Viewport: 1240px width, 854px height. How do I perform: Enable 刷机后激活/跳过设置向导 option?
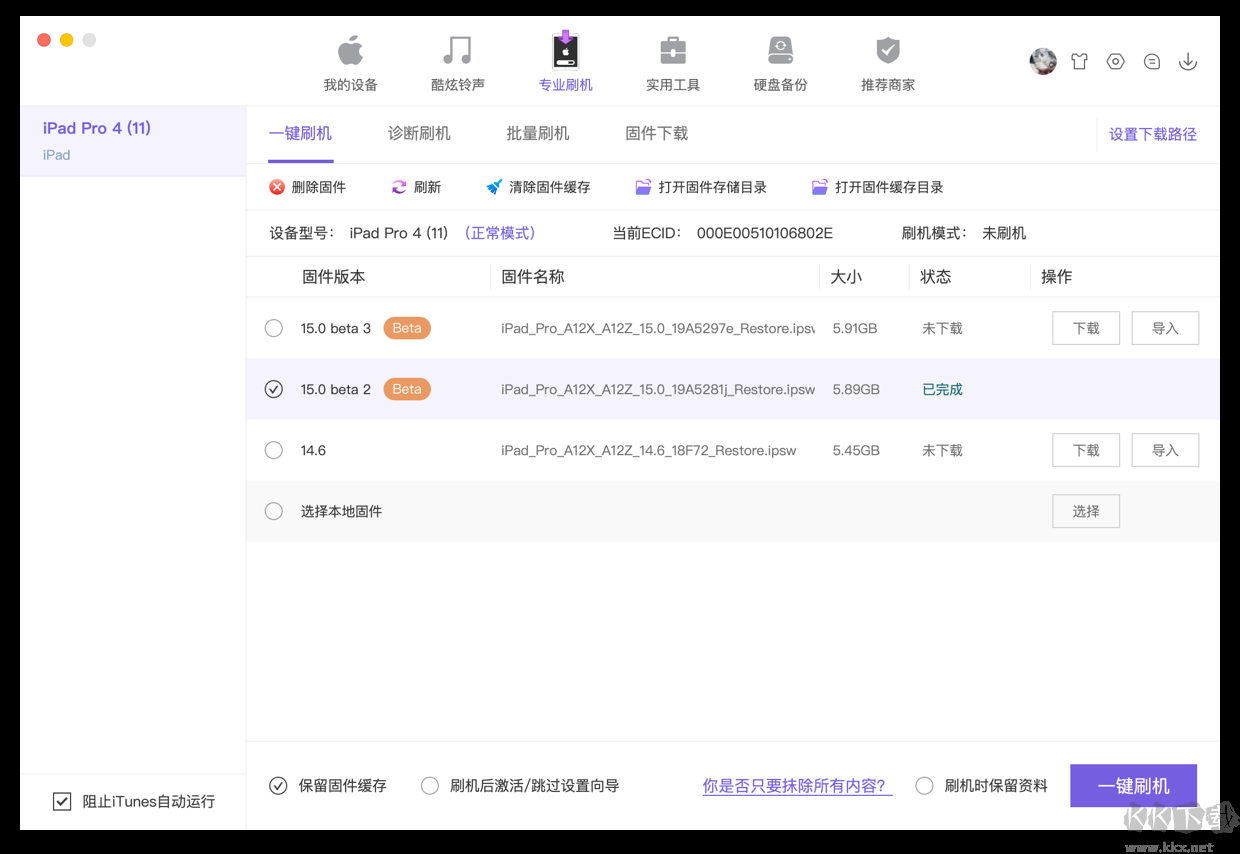click(430, 786)
